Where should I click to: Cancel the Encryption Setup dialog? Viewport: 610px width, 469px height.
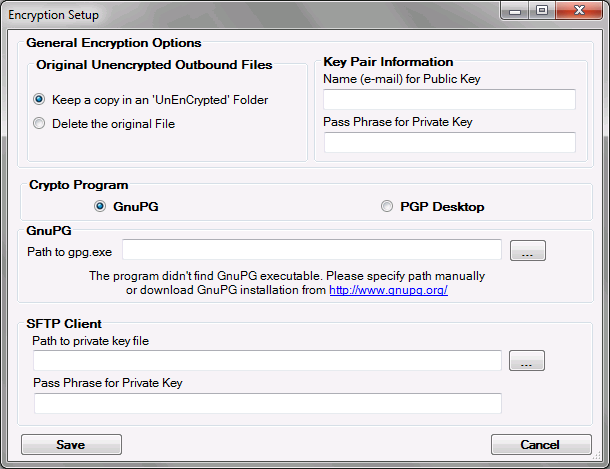point(540,444)
